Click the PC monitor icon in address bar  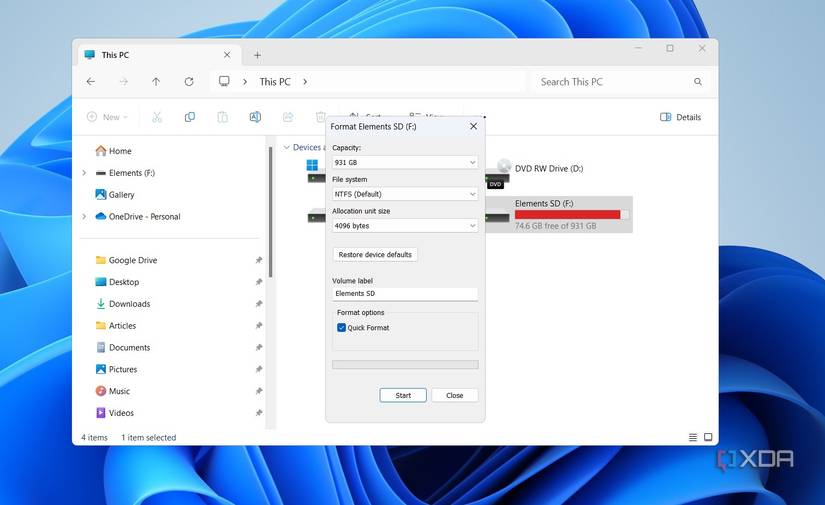click(224, 81)
